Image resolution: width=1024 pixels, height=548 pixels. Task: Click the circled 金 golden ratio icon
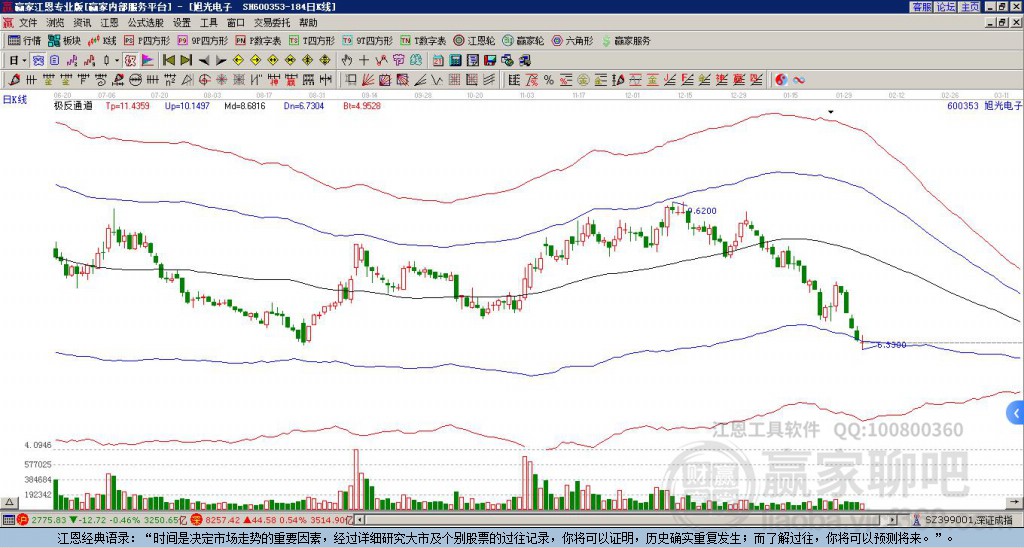click(x=583, y=80)
